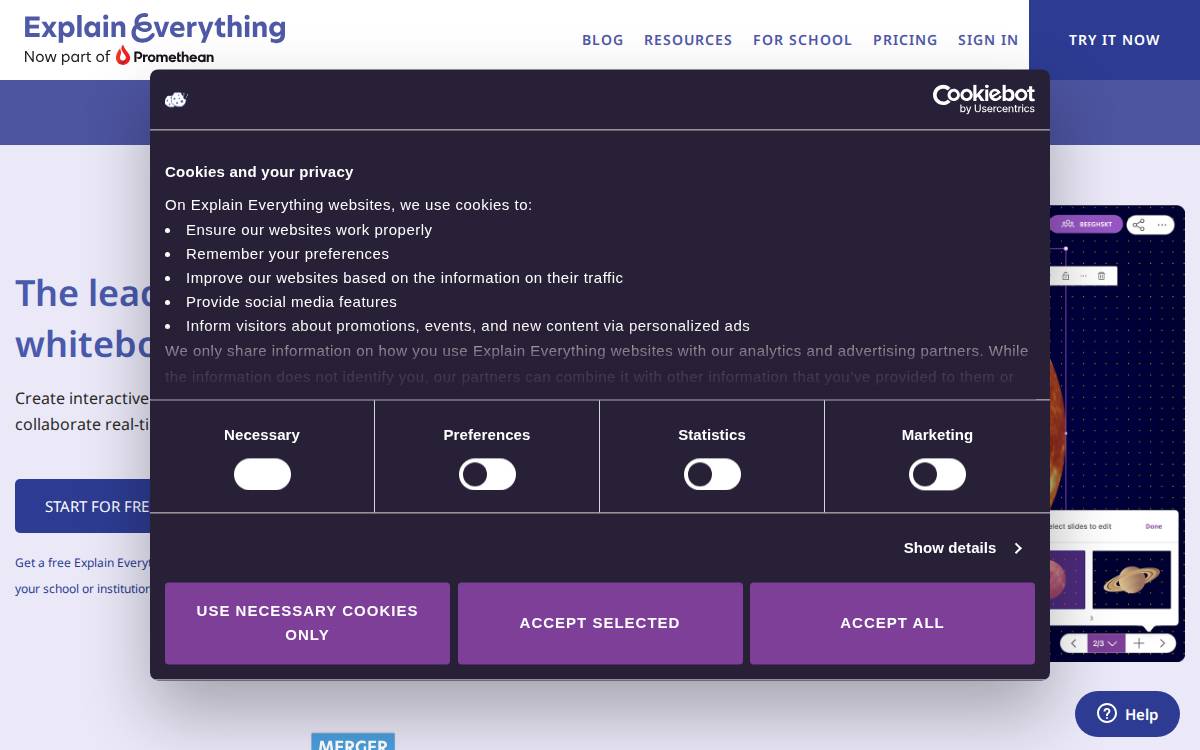Open the 2/3 slide selector dropdown
1200x750 pixels.
pyautogui.click(x=1105, y=643)
